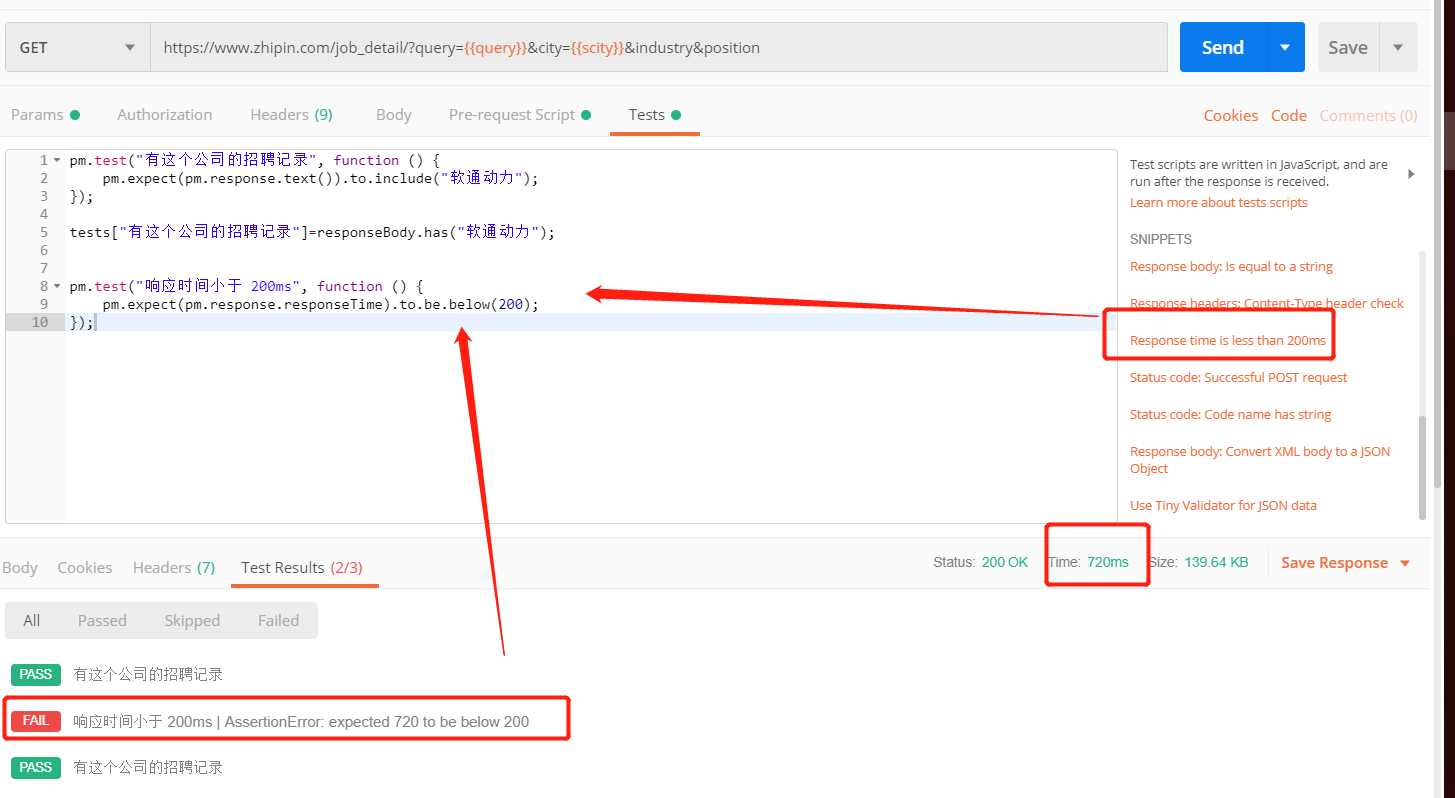
Task: Filter test results by Passed
Action: (102, 620)
